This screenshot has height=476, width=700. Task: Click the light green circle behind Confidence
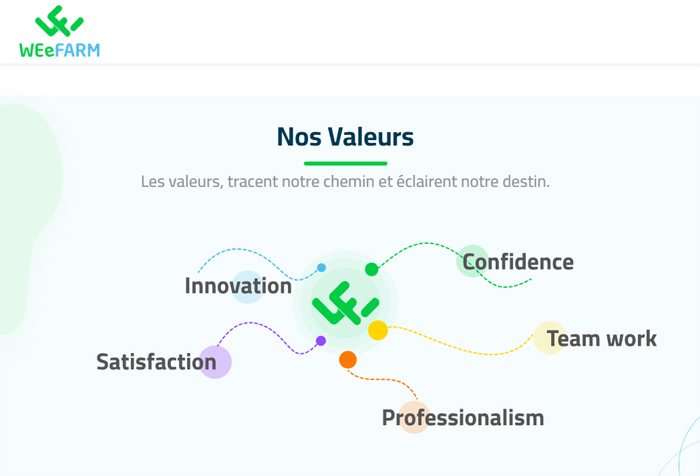point(472,261)
